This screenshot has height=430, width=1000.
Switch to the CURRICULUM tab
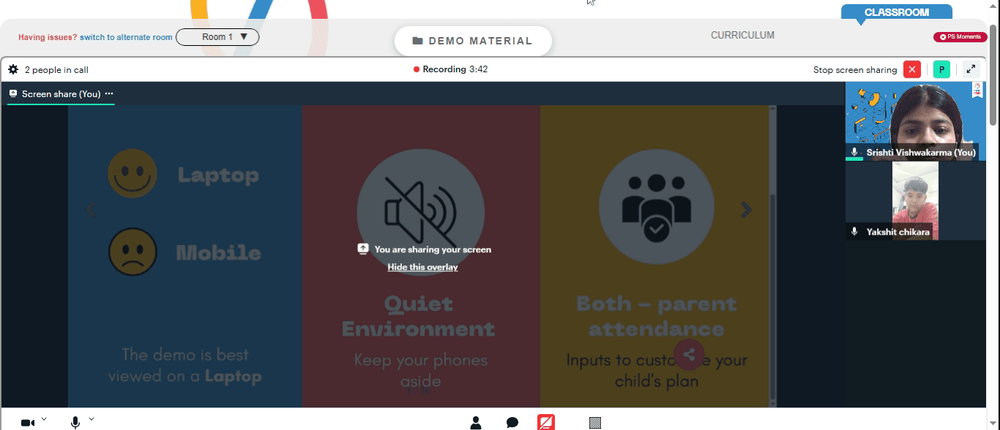(x=742, y=35)
